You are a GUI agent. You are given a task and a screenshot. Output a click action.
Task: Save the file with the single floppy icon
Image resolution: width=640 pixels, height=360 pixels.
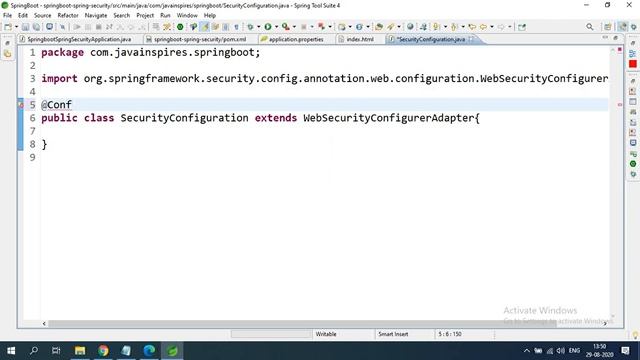(x=25, y=27)
